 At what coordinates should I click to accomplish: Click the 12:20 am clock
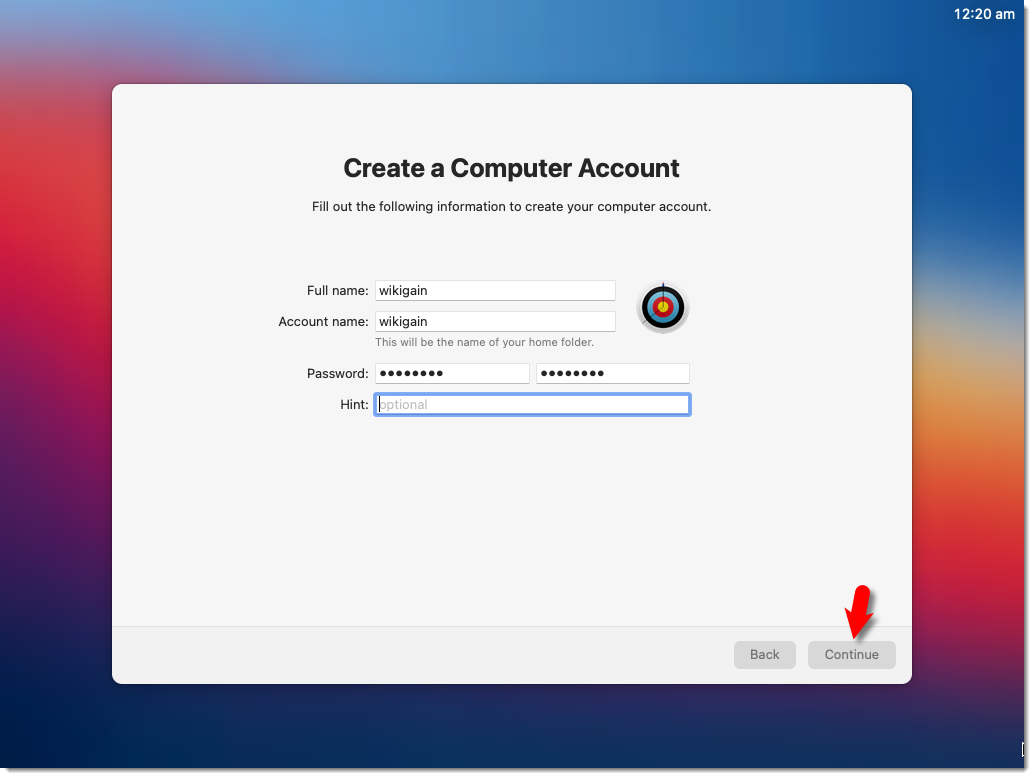984,14
